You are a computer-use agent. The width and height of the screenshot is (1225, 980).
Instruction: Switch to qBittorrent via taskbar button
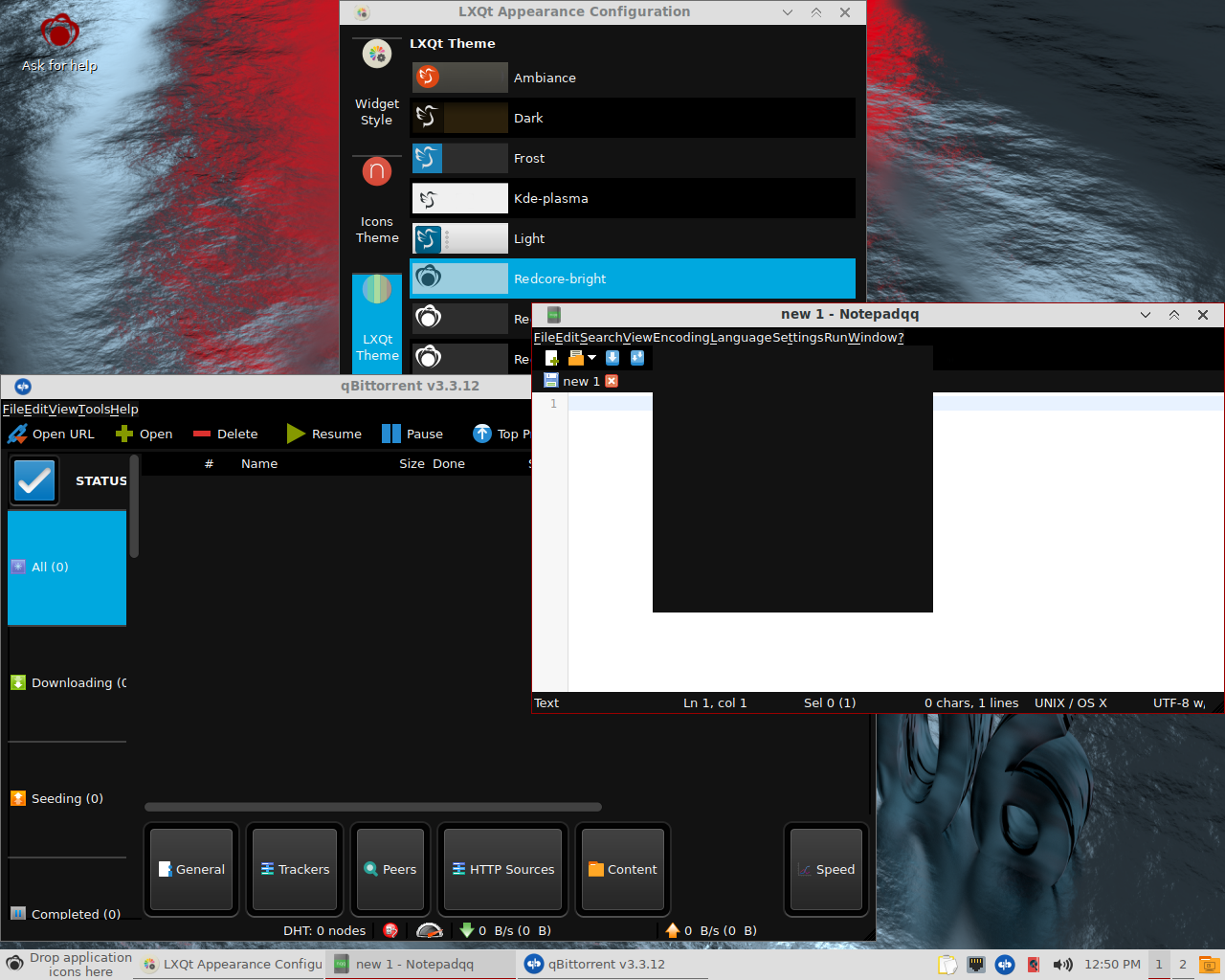[612, 964]
